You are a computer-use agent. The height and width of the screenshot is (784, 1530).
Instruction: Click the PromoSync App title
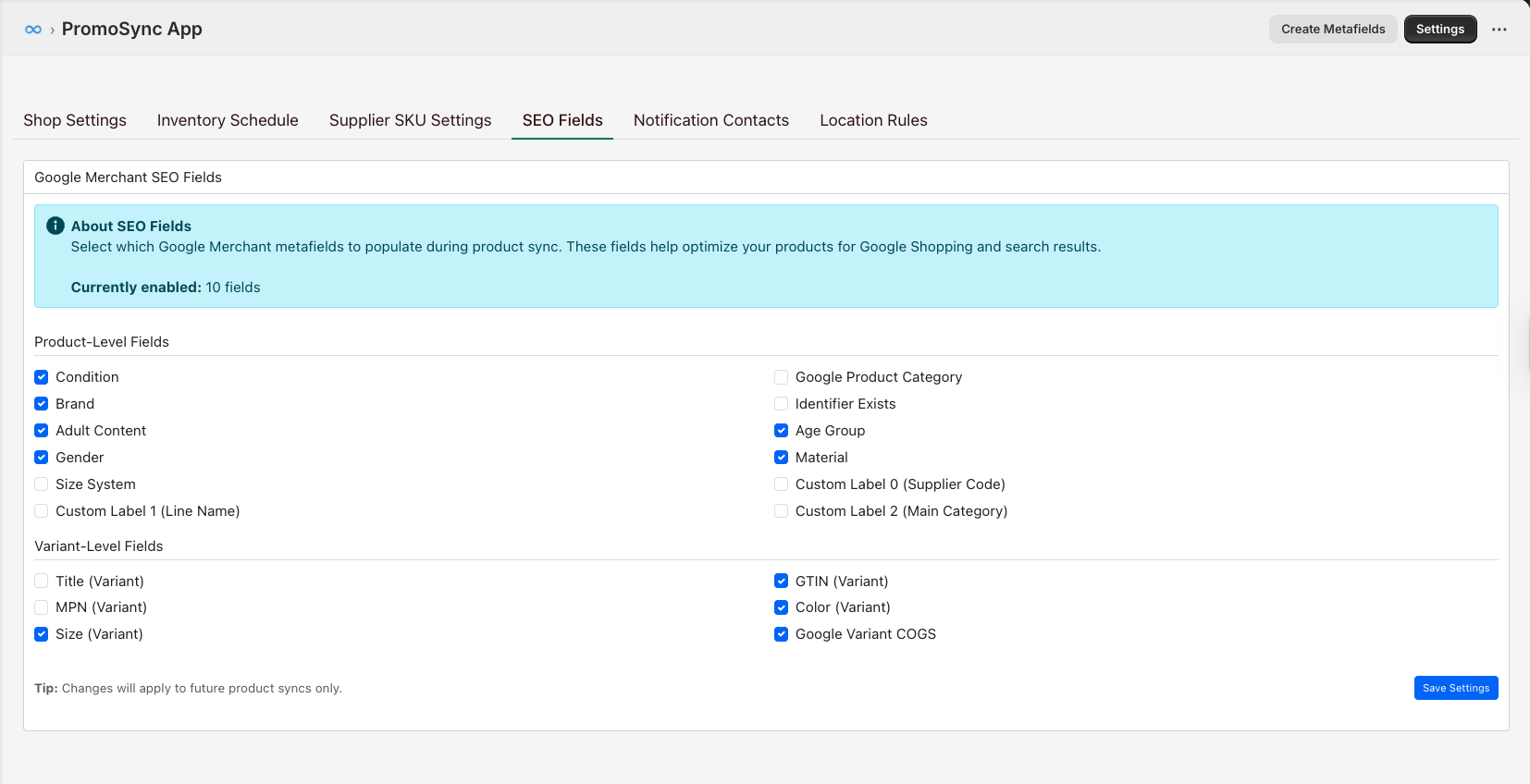point(132,30)
